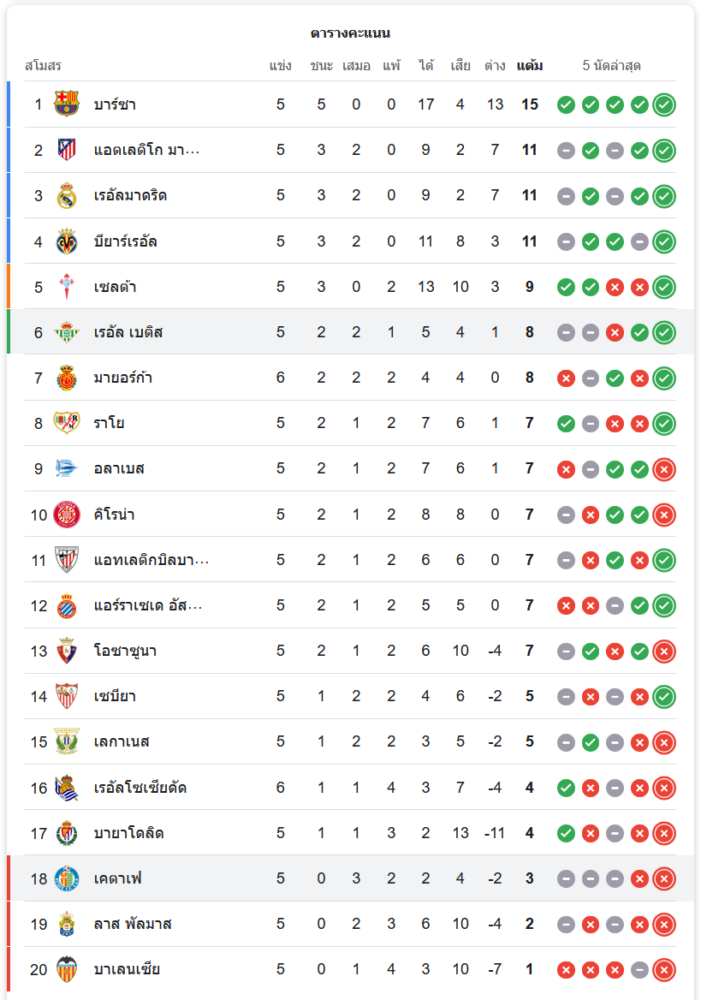
Task: Click the Getafe blue crest icon
Action: point(66,879)
